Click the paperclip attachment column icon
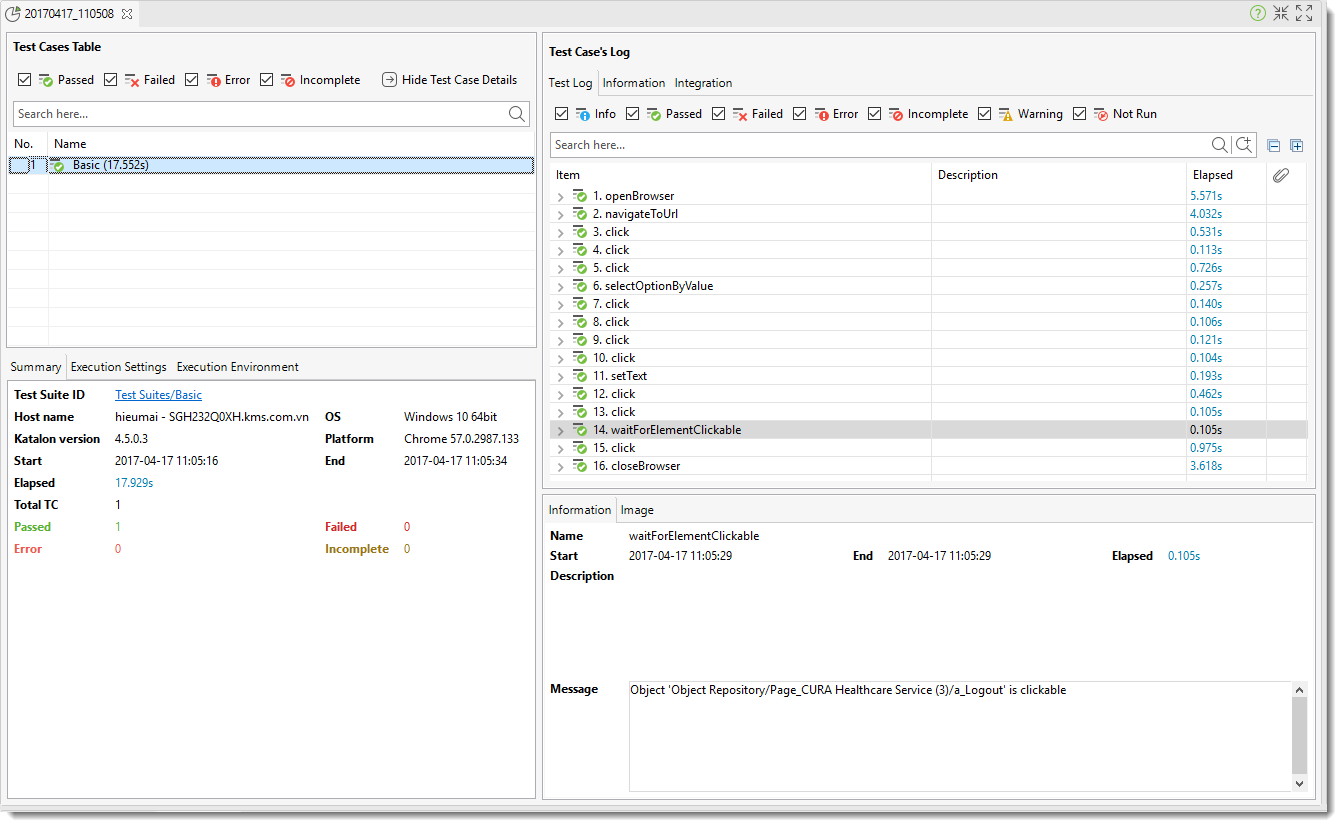Image resolution: width=1342 pixels, height=827 pixels. tap(1281, 175)
